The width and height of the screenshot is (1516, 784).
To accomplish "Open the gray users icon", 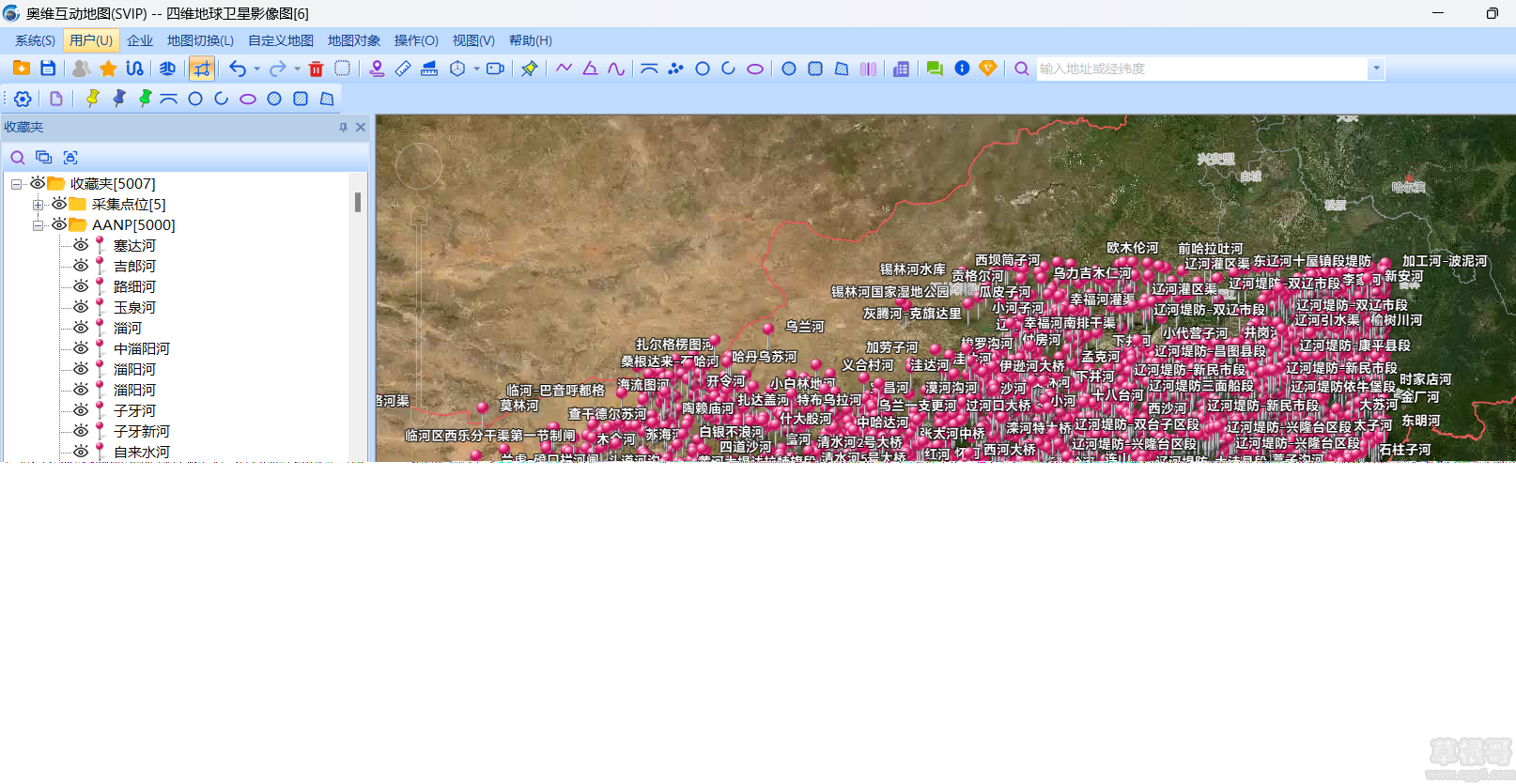I will tap(82, 69).
